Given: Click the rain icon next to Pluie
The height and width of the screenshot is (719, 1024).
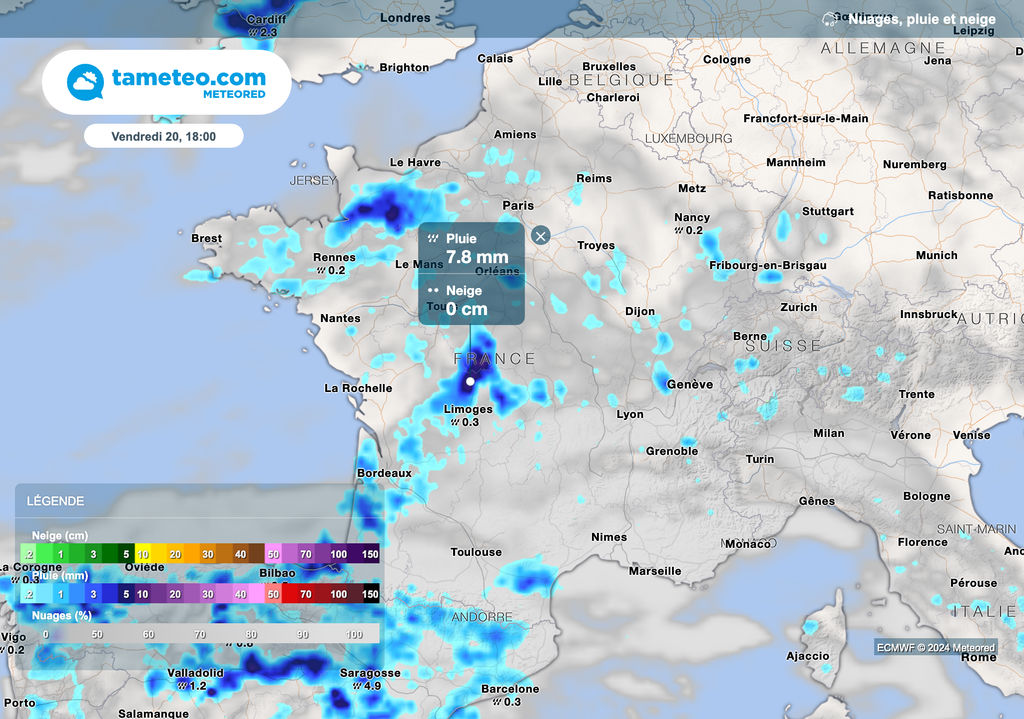Looking at the screenshot, I should tap(434, 239).
